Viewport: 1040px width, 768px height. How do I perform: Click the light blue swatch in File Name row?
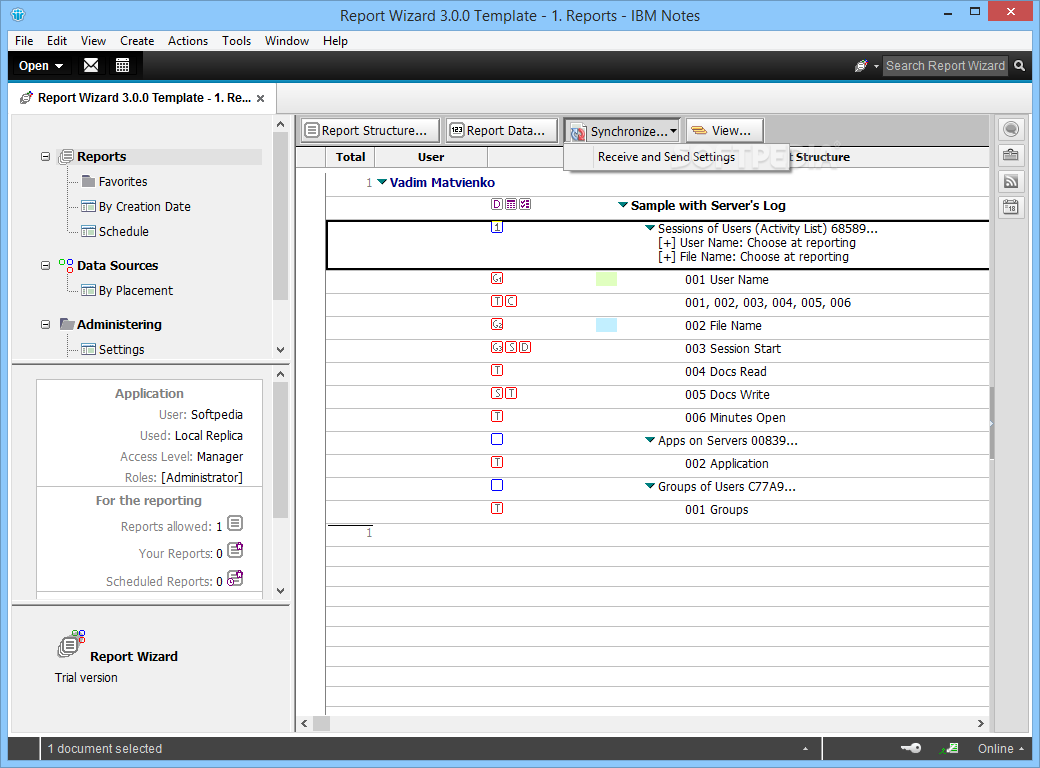tap(606, 325)
